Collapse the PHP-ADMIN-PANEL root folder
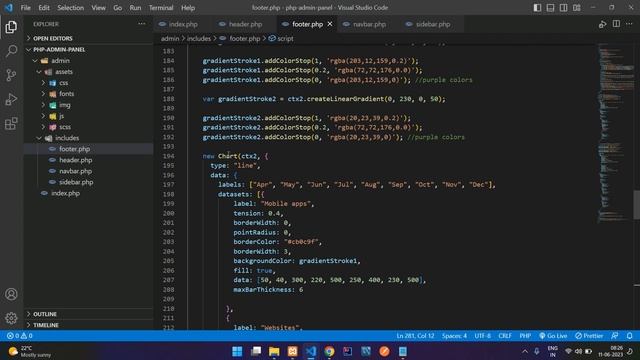Viewport: 640px width, 360px height. click(89, 49)
